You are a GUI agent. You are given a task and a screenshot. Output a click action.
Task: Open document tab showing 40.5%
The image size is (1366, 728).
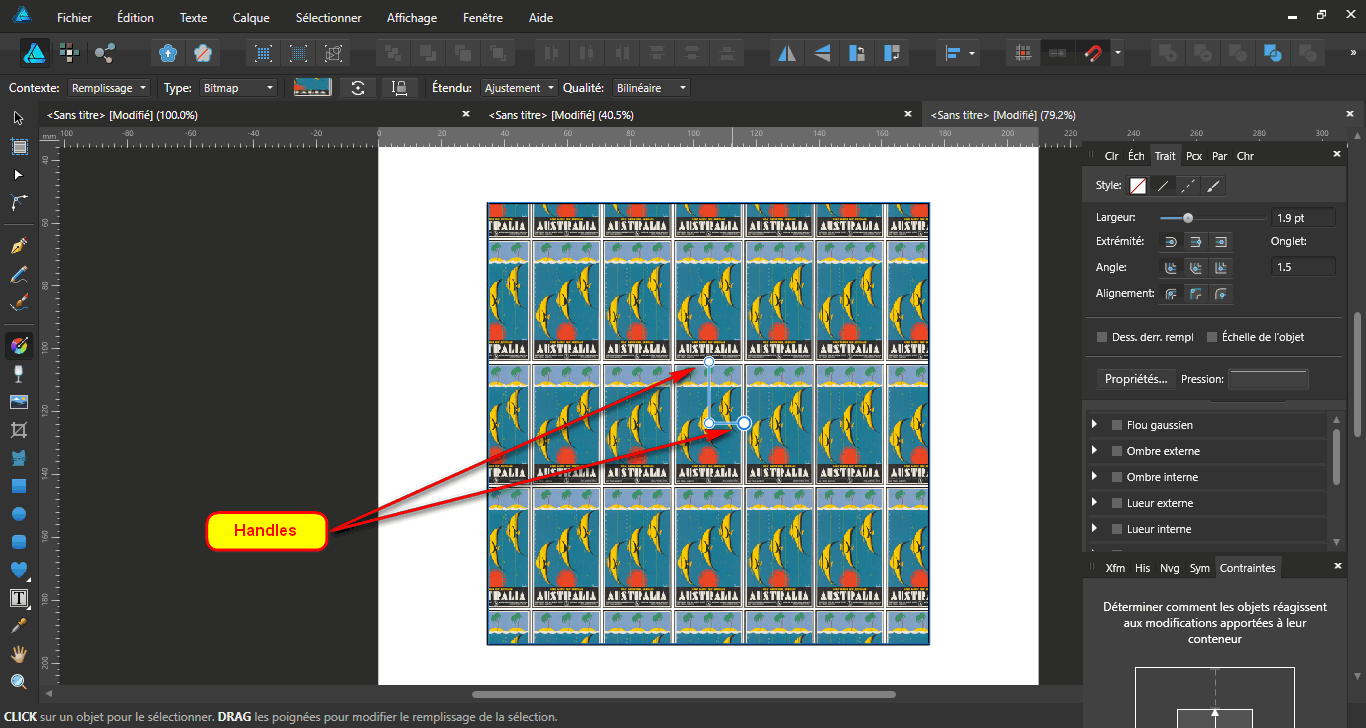563,115
